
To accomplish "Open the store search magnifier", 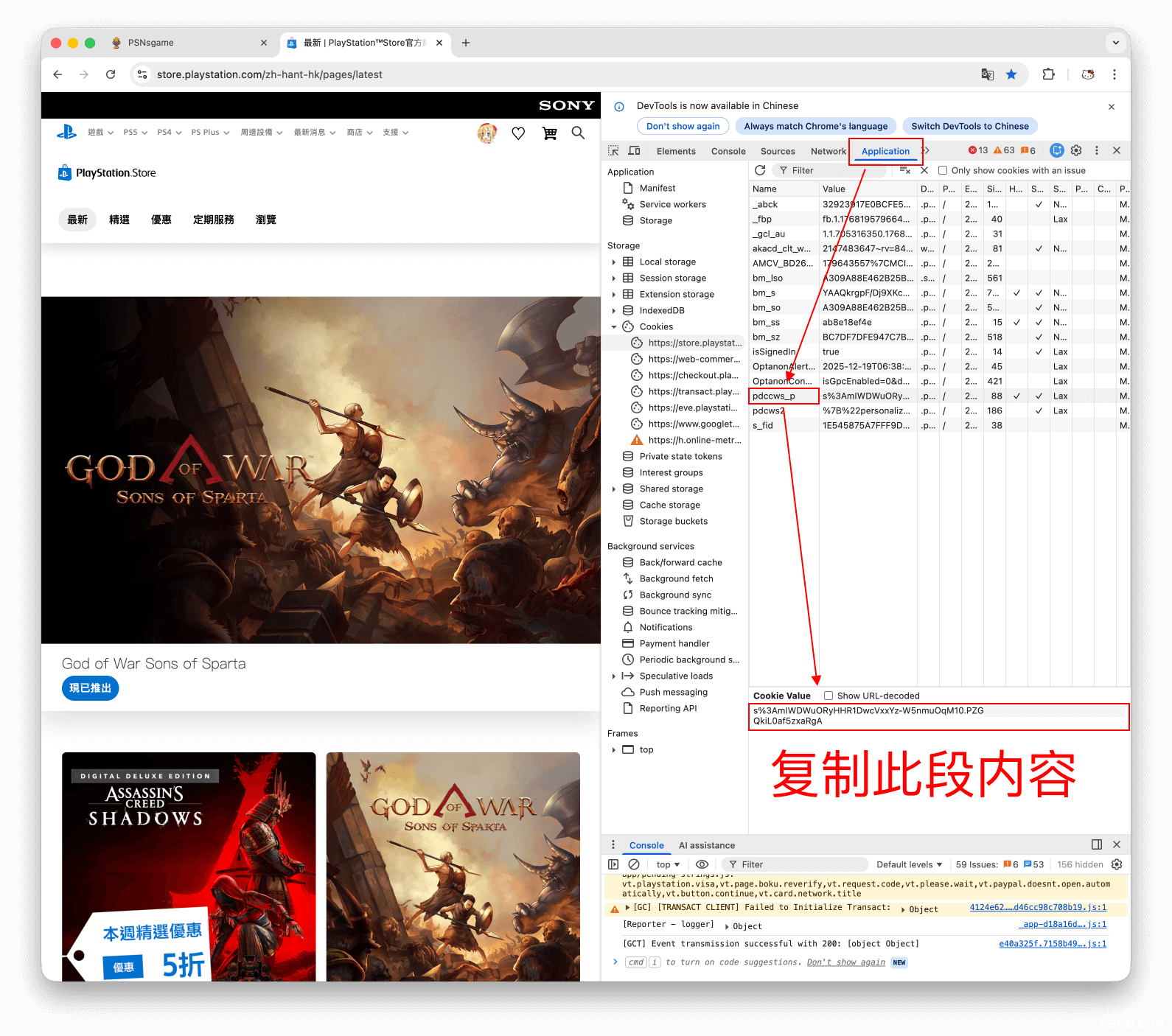I will tap(578, 133).
